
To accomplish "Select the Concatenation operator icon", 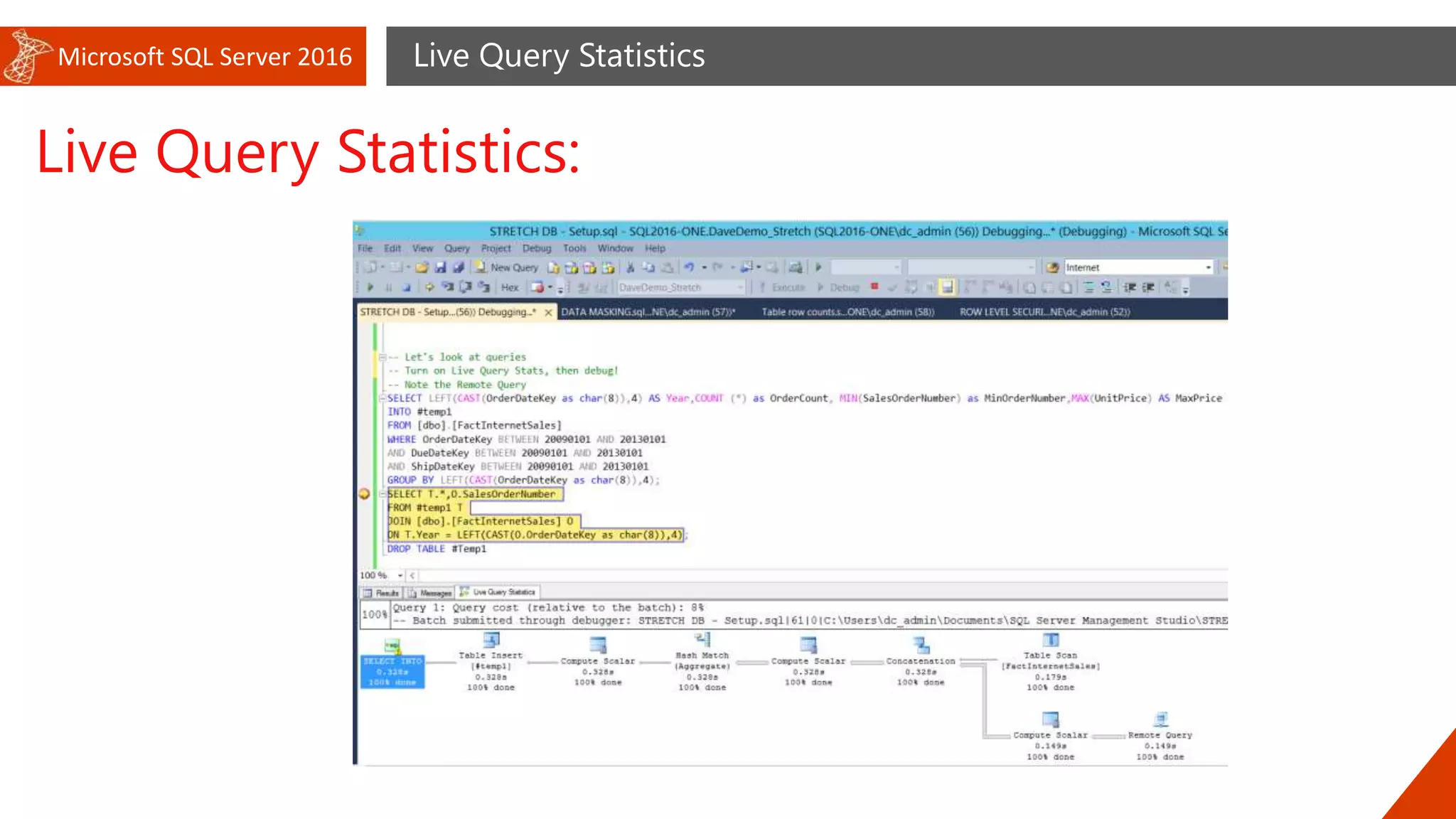I will pos(921,645).
